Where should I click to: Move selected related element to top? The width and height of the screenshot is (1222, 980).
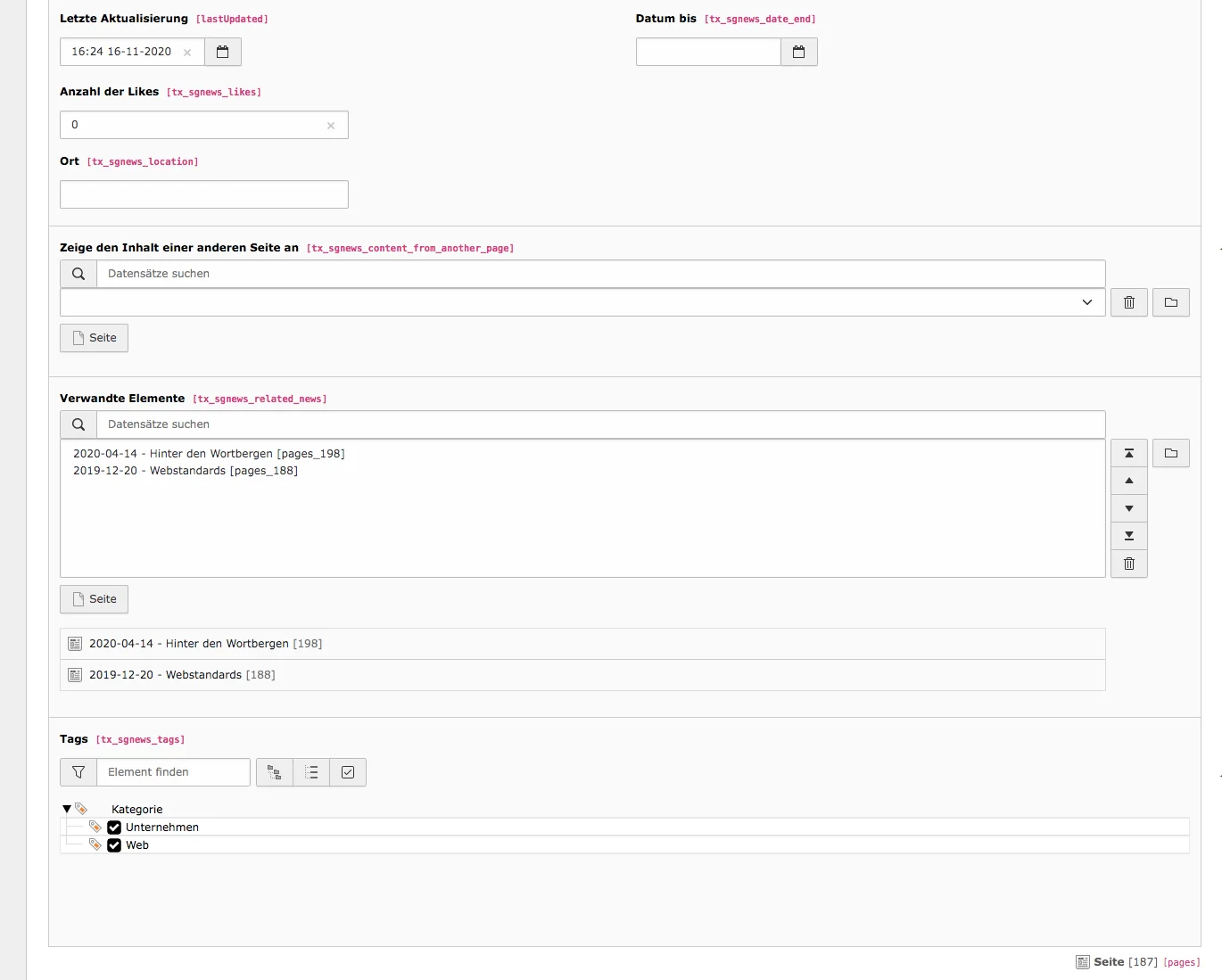(x=1128, y=453)
